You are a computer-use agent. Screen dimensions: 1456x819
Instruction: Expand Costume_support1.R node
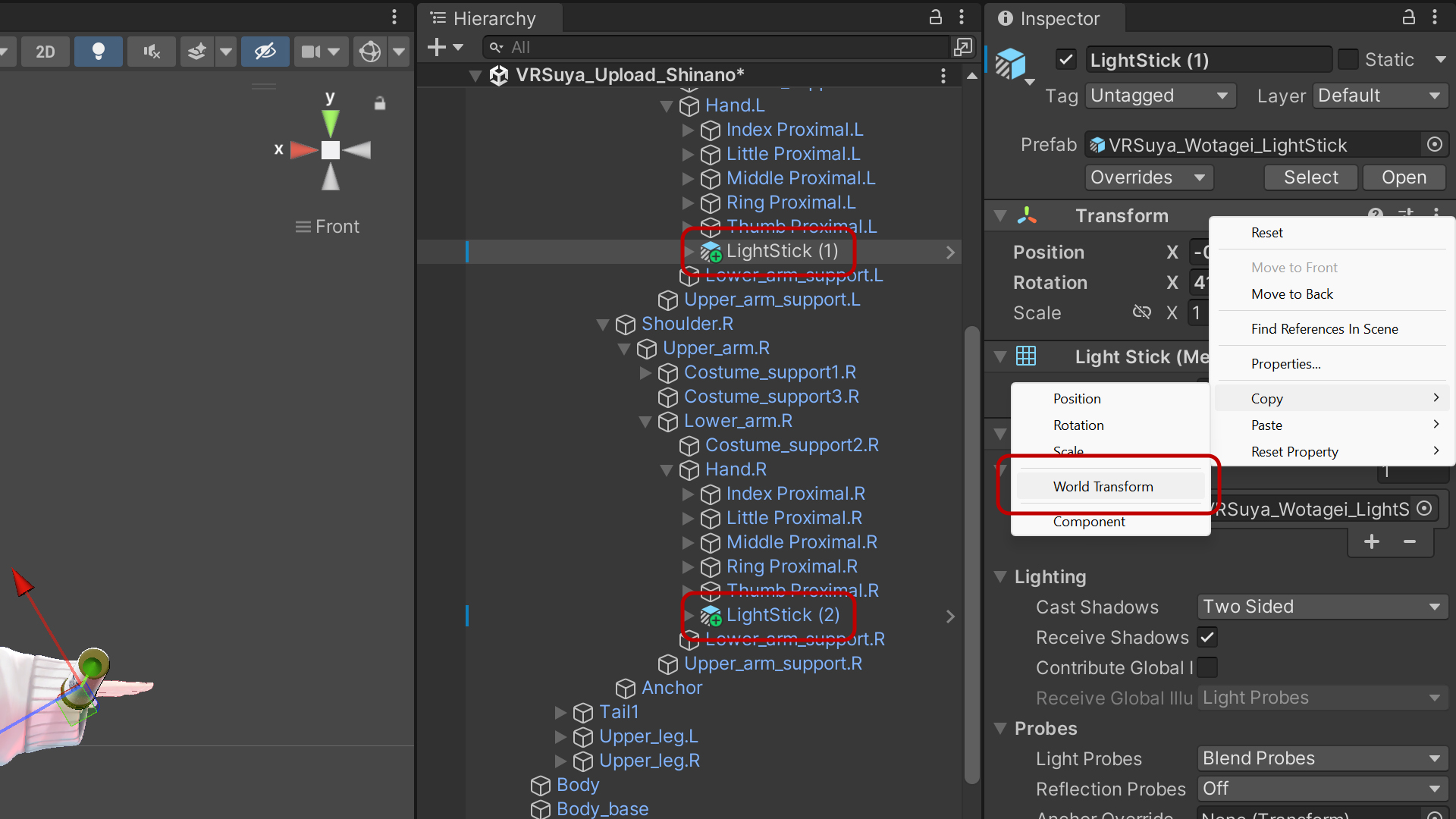tap(645, 373)
